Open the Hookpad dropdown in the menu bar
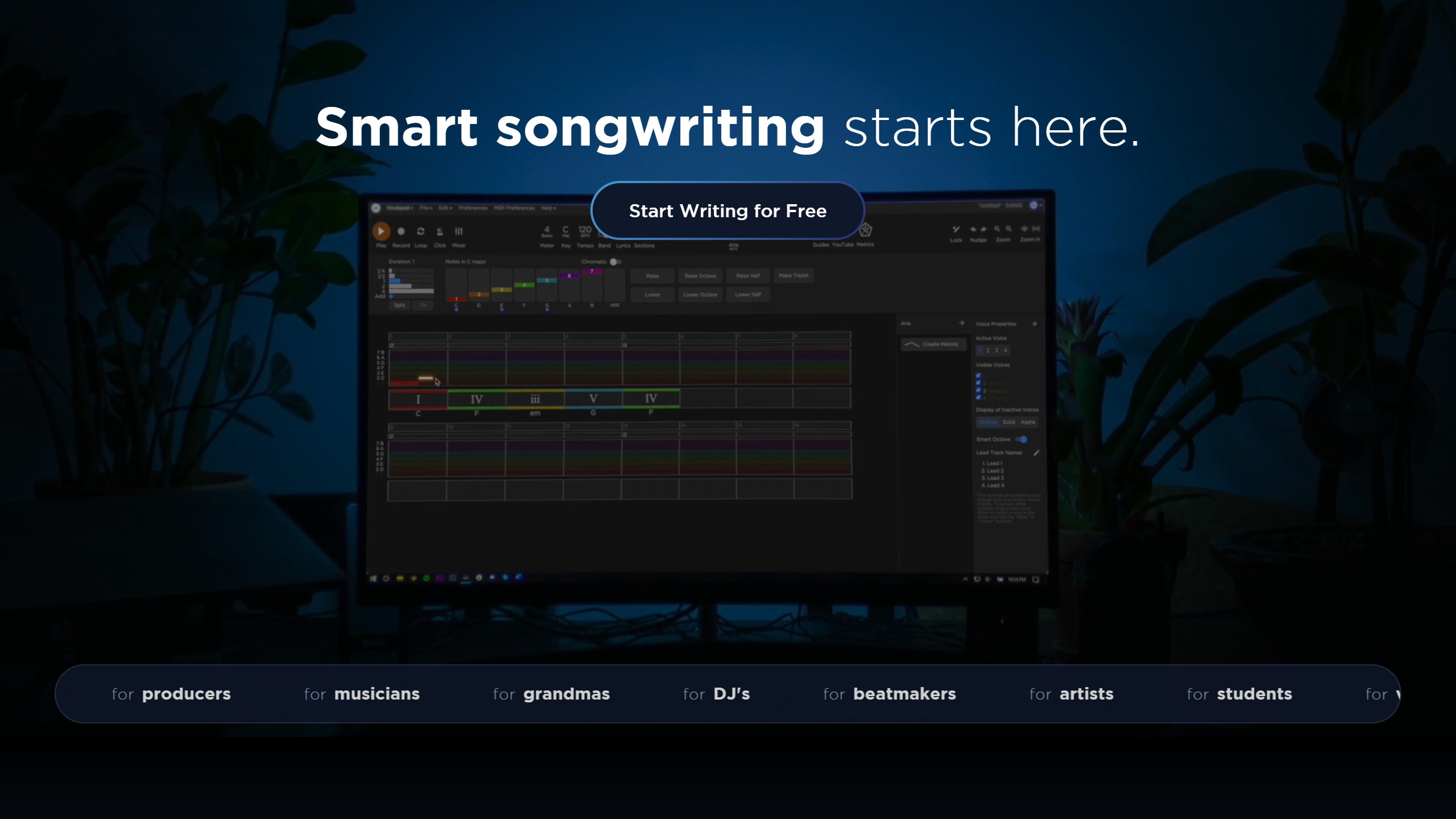The height and width of the screenshot is (819, 1456). coord(399,208)
